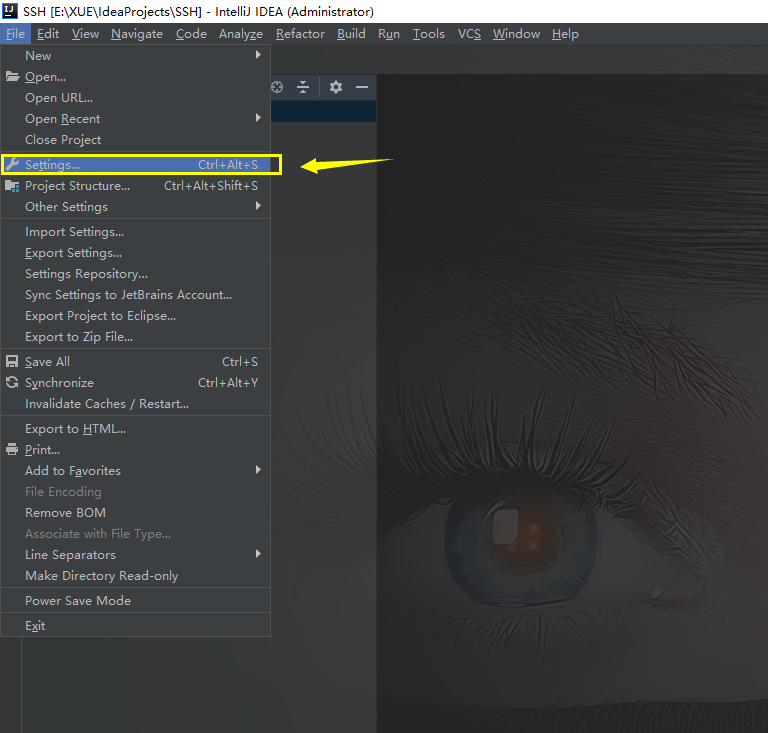The width and height of the screenshot is (768, 733).
Task: Select the Open... menu entry
Action: point(136,77)
